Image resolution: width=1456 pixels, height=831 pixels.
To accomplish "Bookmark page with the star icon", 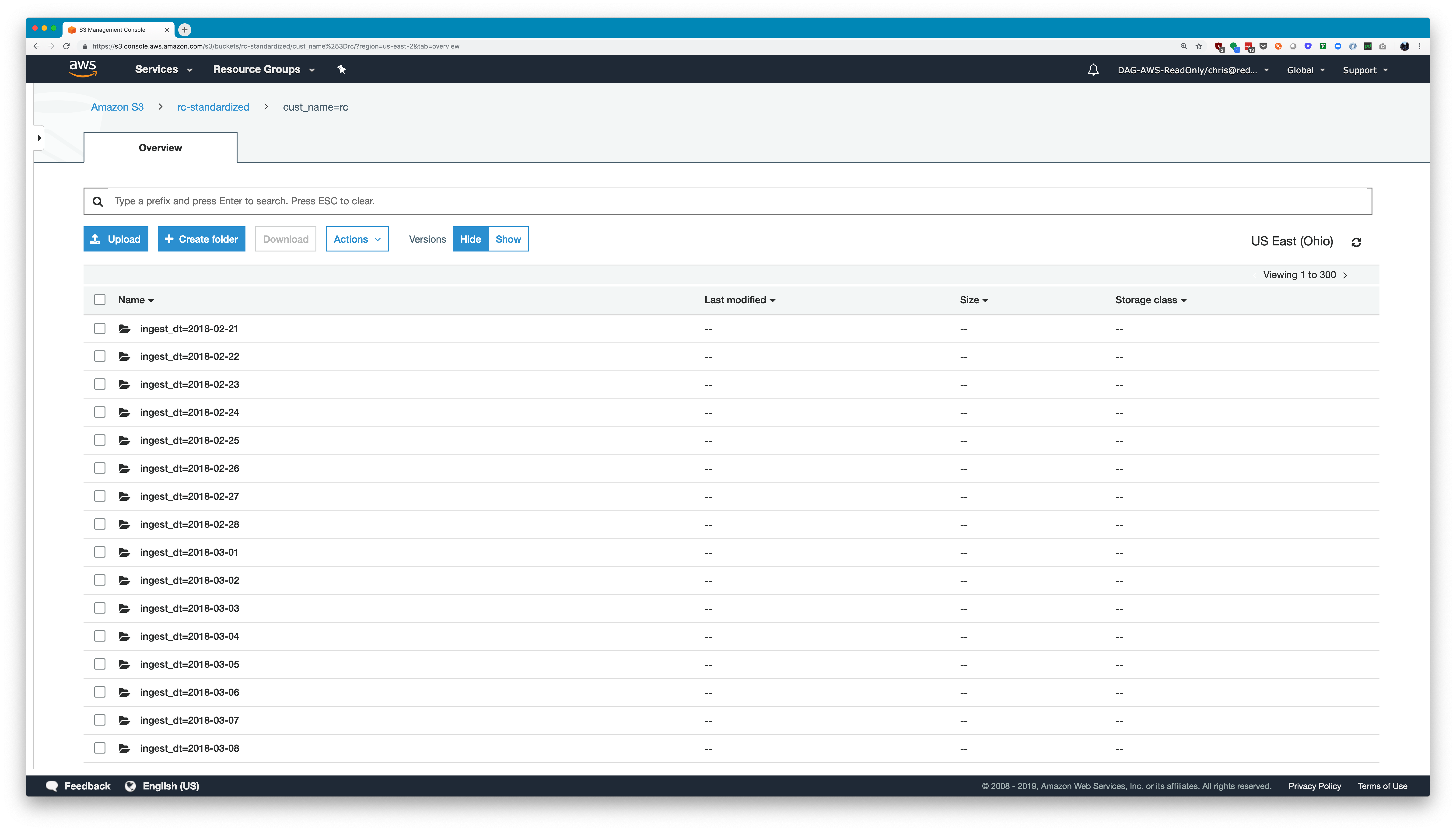I will coord(1199,46).
